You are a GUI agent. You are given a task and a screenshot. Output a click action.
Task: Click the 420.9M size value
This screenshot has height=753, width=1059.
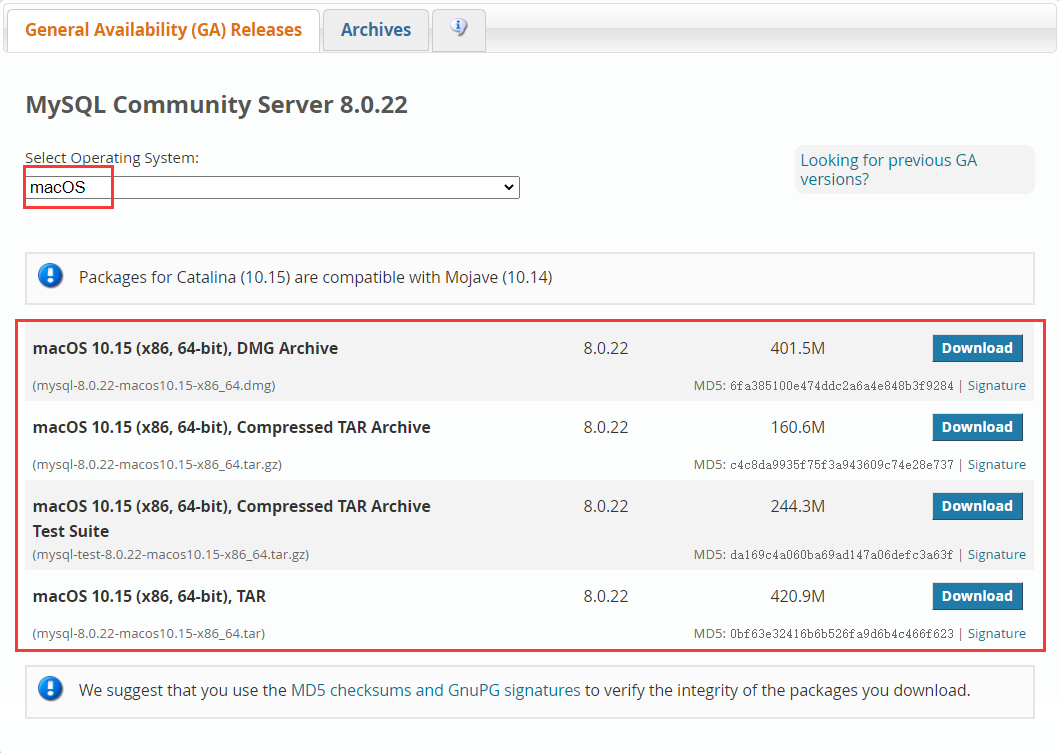pyautogui.click(x=798, y=596)
